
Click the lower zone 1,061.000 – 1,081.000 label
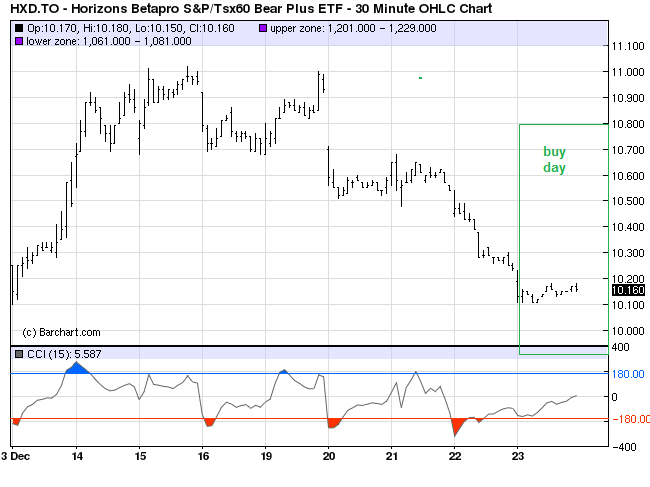click(109, 41)
